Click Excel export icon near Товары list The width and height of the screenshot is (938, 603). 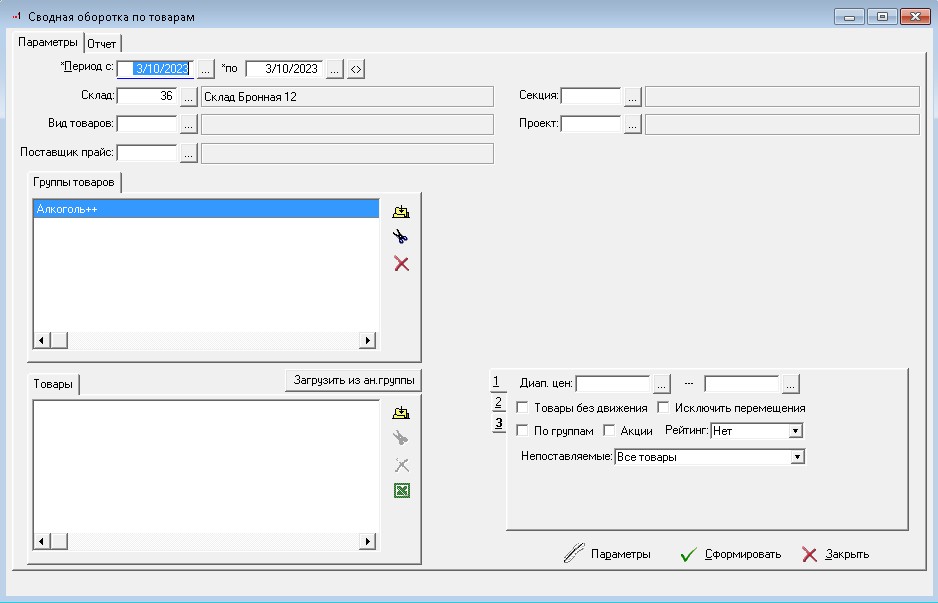pyautogui.click(x=402, y=490)
